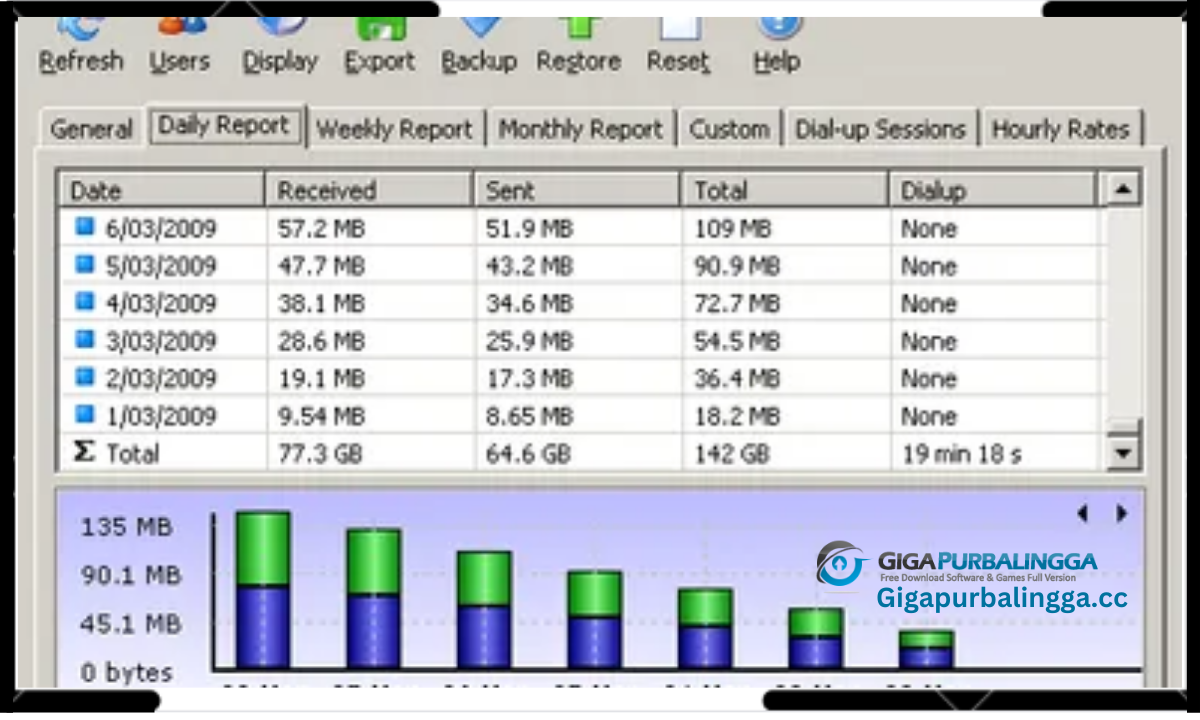Sort by the Date column header
This screenshot has width=1200, height=720.
163,190
